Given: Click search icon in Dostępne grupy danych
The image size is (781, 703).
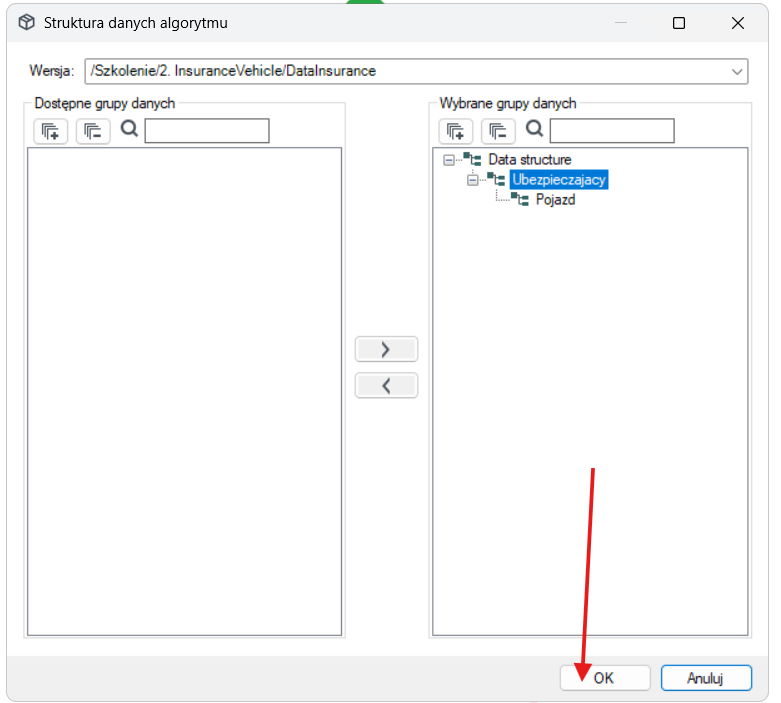Looking at the screenshot, I should [129, 129].
